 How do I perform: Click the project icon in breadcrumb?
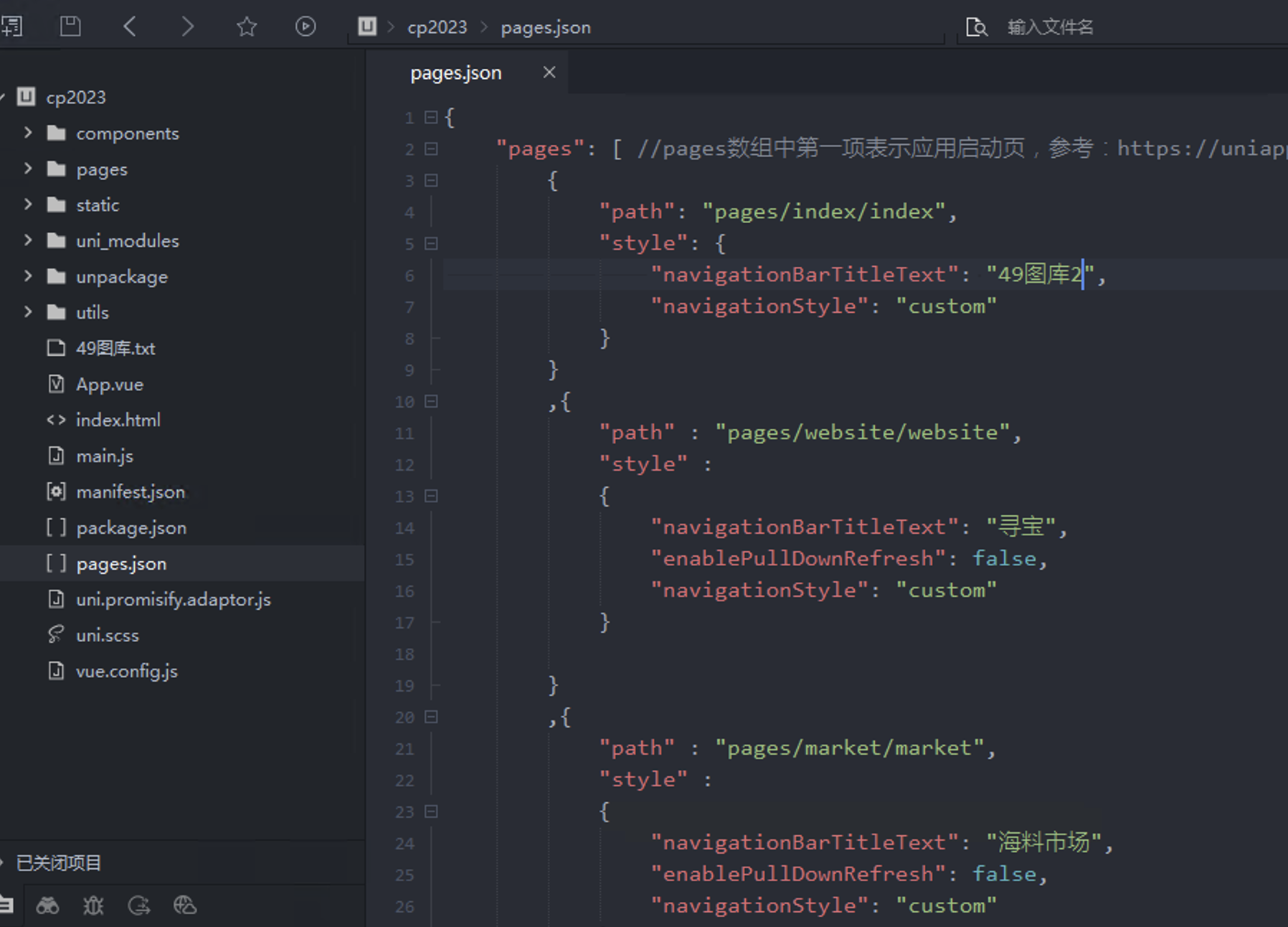367,27
